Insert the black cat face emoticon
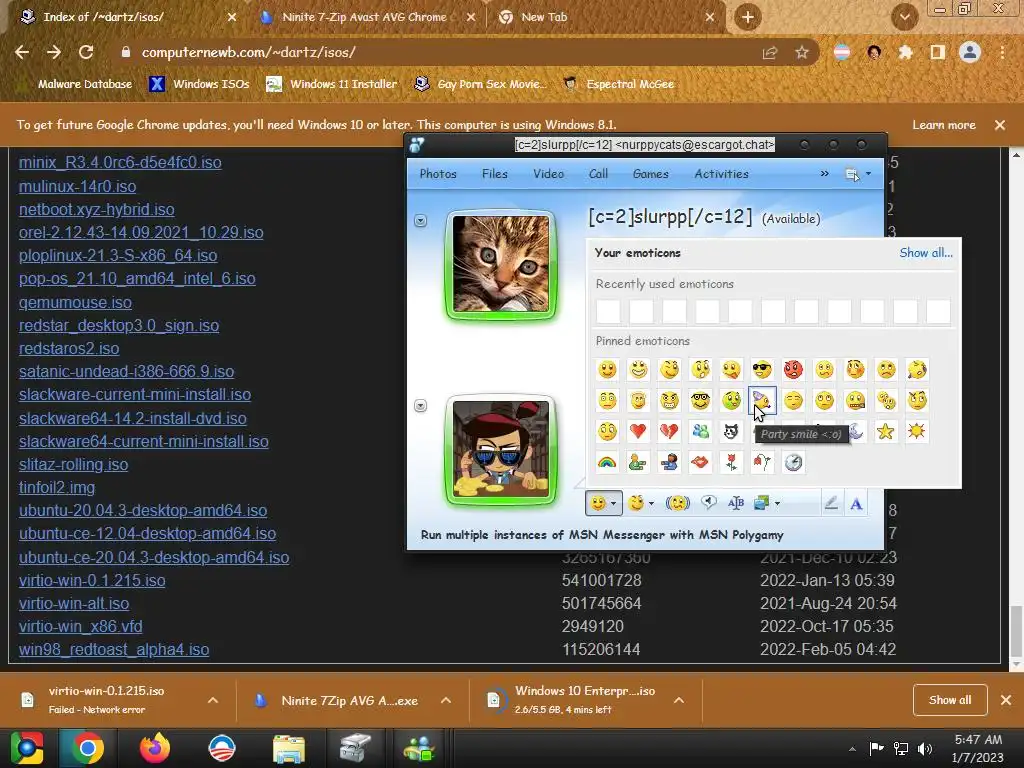 point(731,431)
